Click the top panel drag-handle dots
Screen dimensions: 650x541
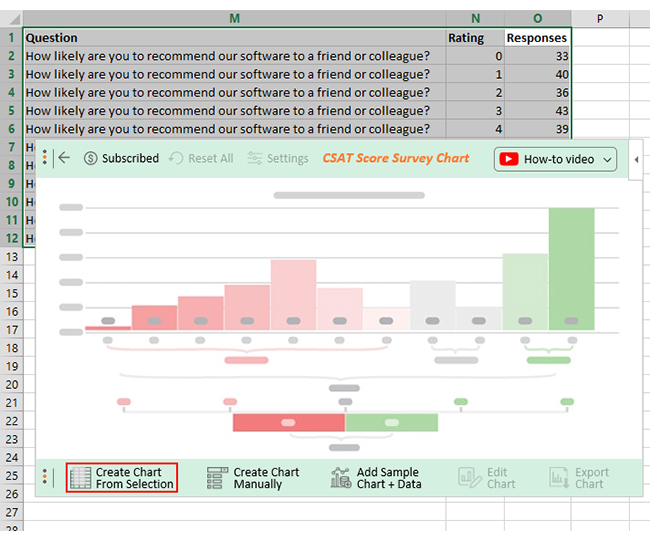point(45,158)
